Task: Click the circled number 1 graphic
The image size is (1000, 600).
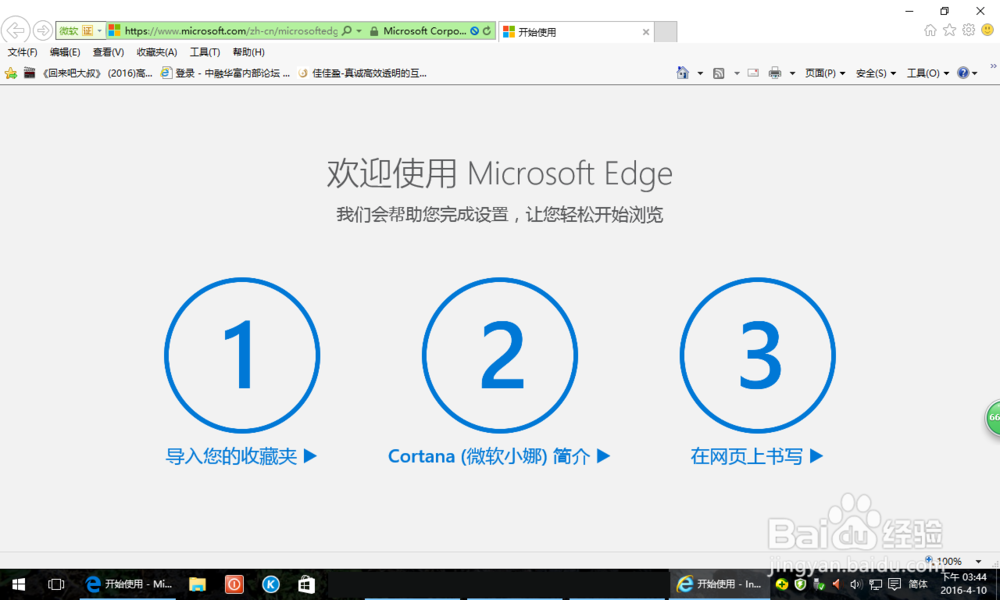Action: [242, 355]
